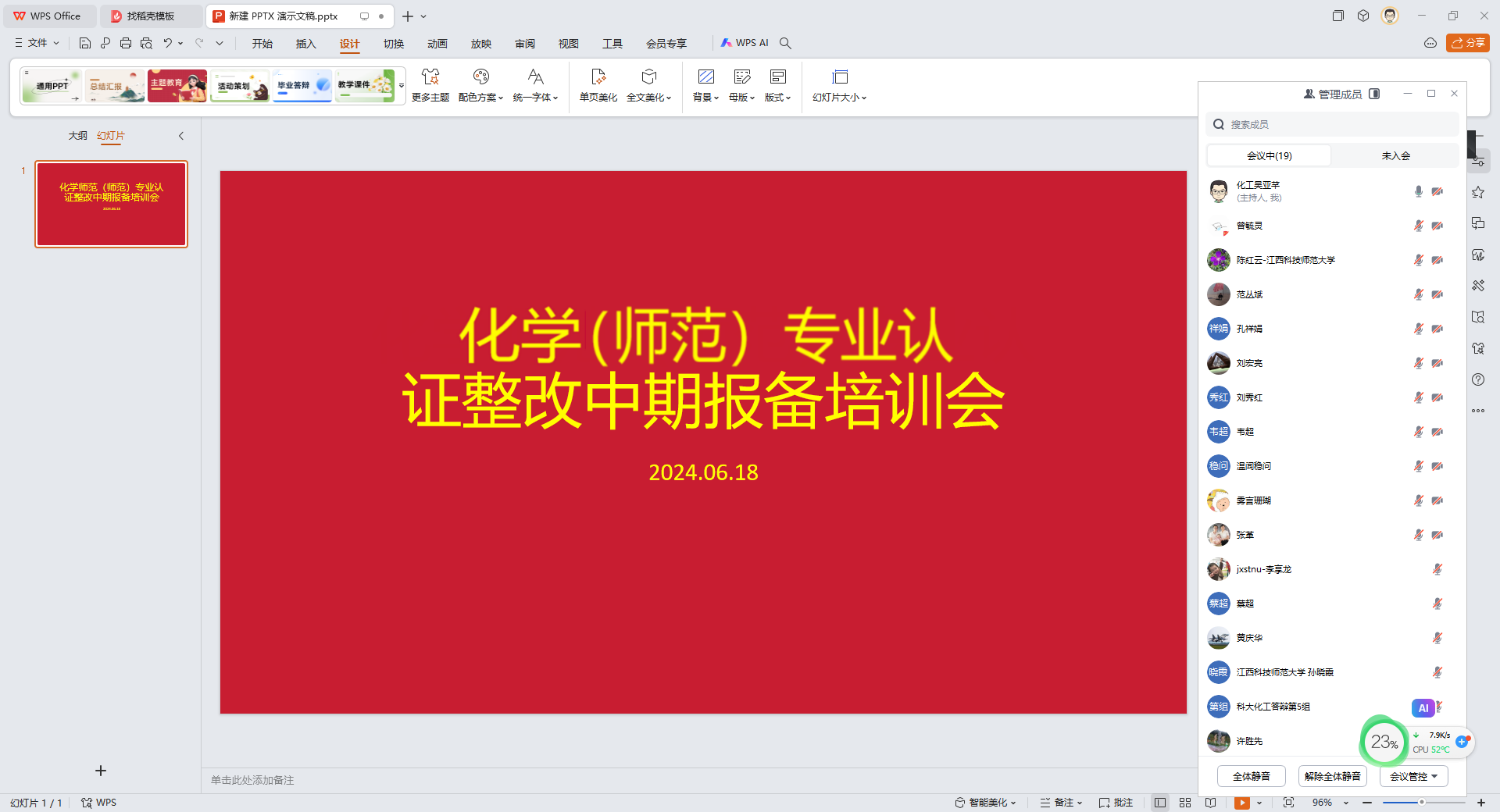Toggle camera for 范丛斌

(x=1437, y=294)
